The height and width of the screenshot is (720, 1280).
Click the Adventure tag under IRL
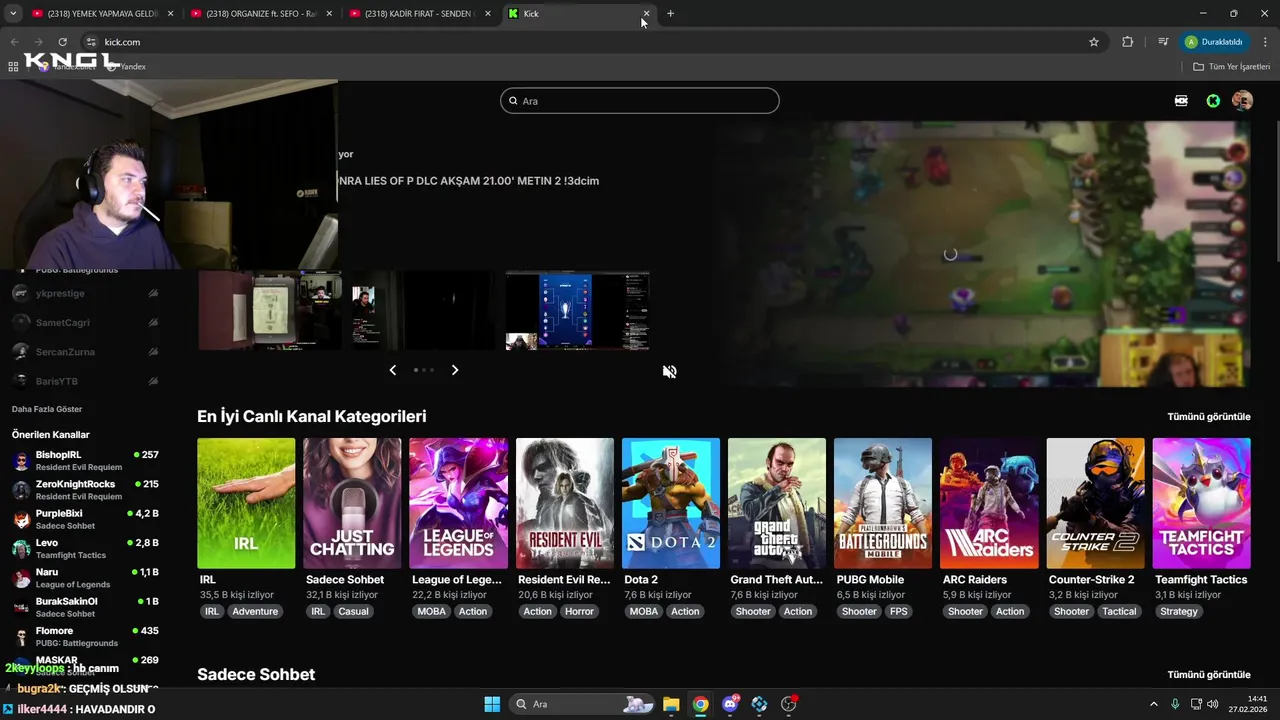[255, 611]
